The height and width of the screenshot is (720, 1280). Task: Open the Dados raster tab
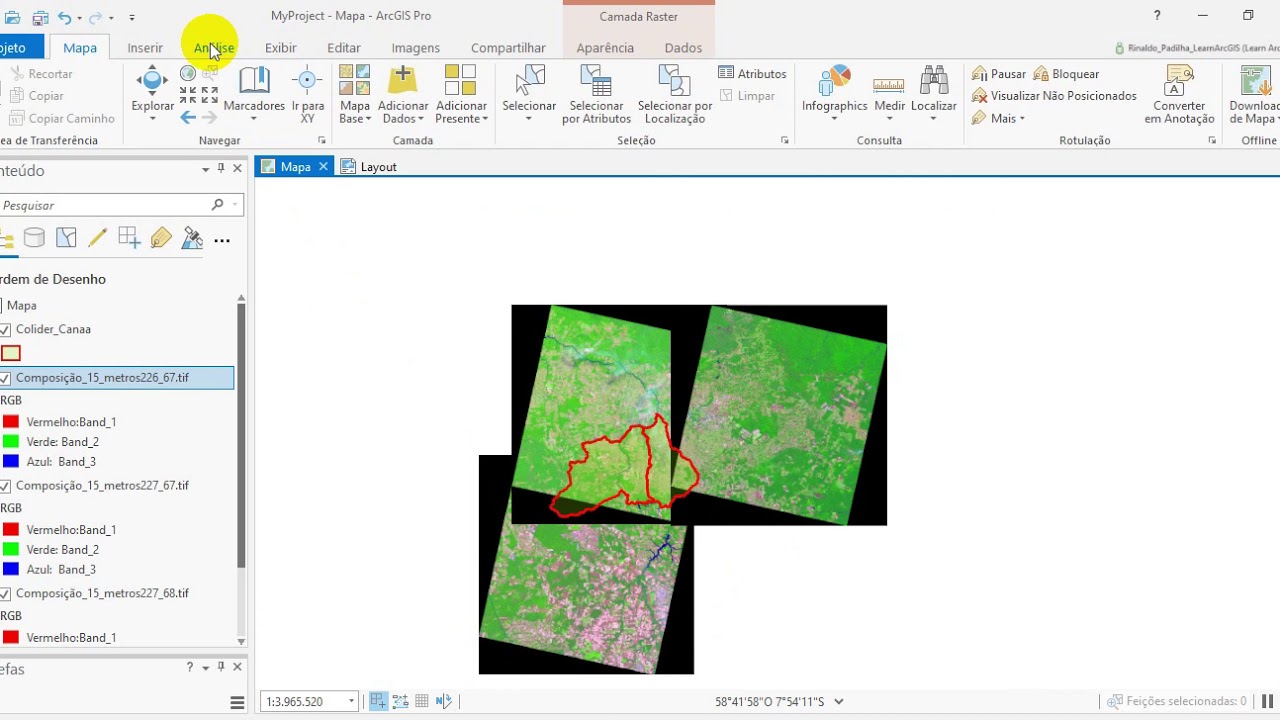click(683, 48)
